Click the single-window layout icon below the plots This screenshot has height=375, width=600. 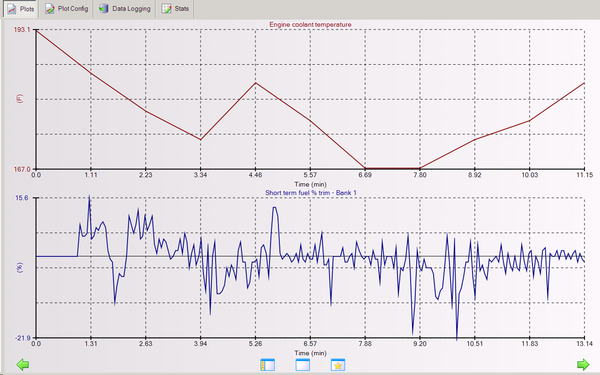303,365
